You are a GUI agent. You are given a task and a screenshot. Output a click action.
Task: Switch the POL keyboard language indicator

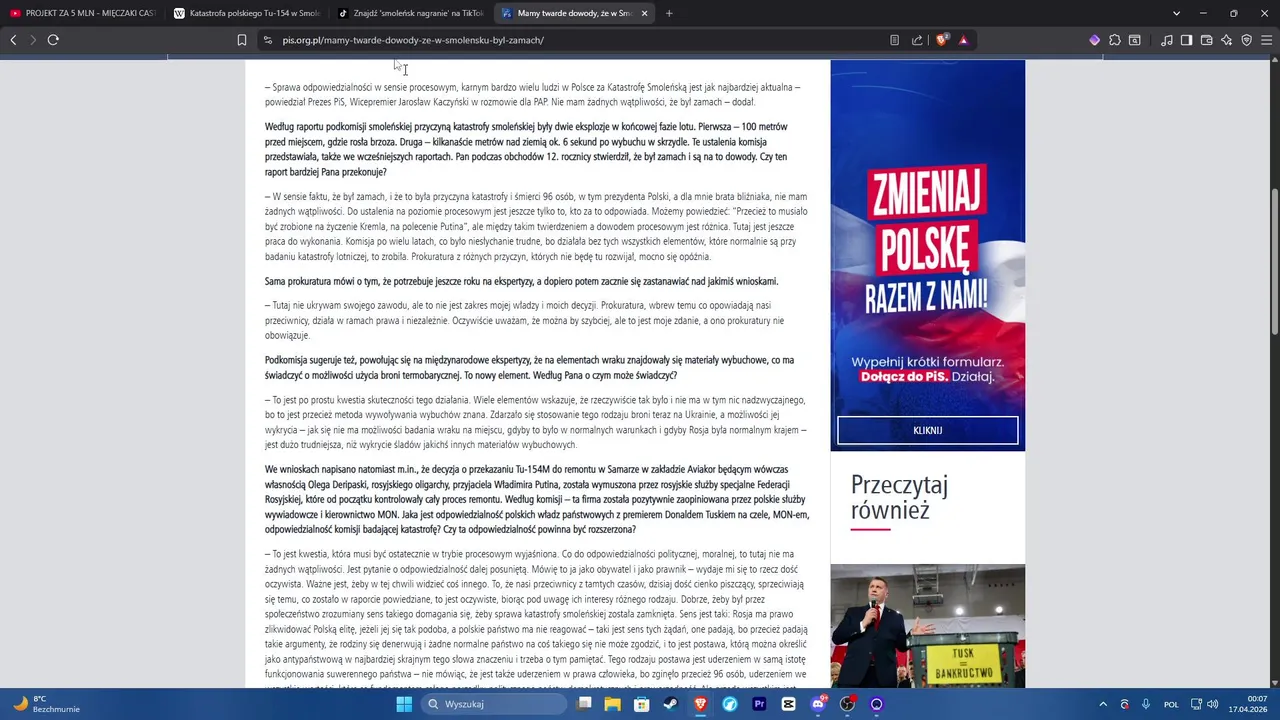(x=1171, y=704)
